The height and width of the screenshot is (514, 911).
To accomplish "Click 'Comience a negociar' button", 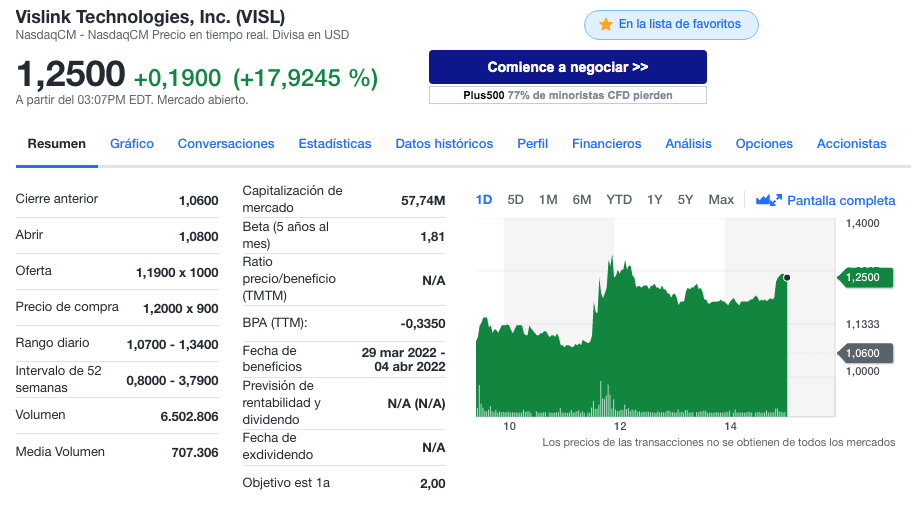I will coord(568,67).
